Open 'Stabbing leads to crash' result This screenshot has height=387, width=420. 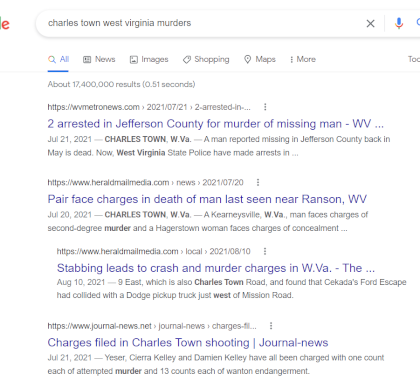(x=216, y=268)
